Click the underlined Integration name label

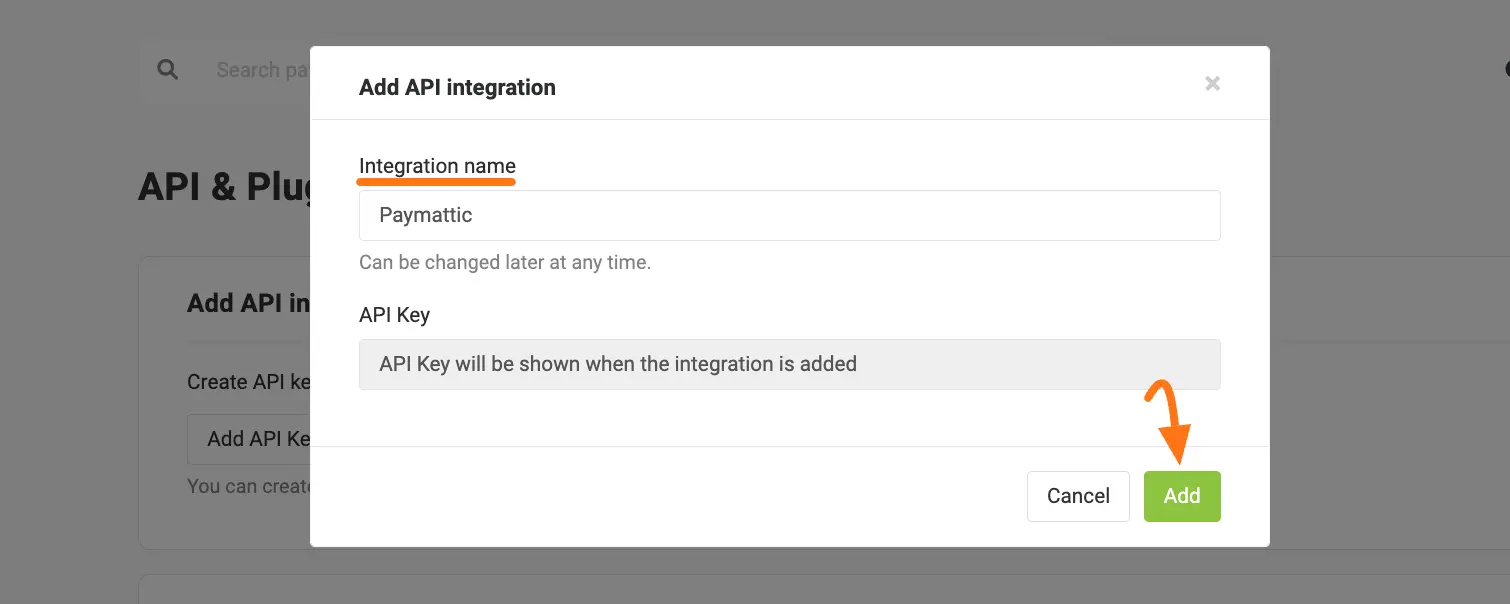pyautogui.click(x=436, y=165)
